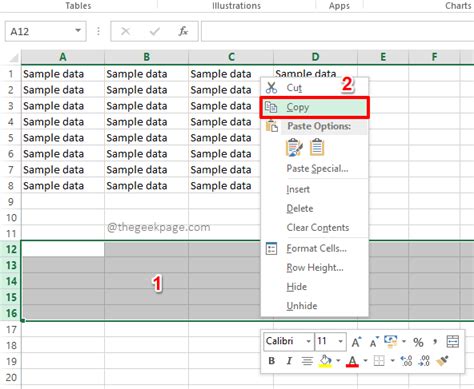
Task: Select column B header
Action: tap(146, 57)
